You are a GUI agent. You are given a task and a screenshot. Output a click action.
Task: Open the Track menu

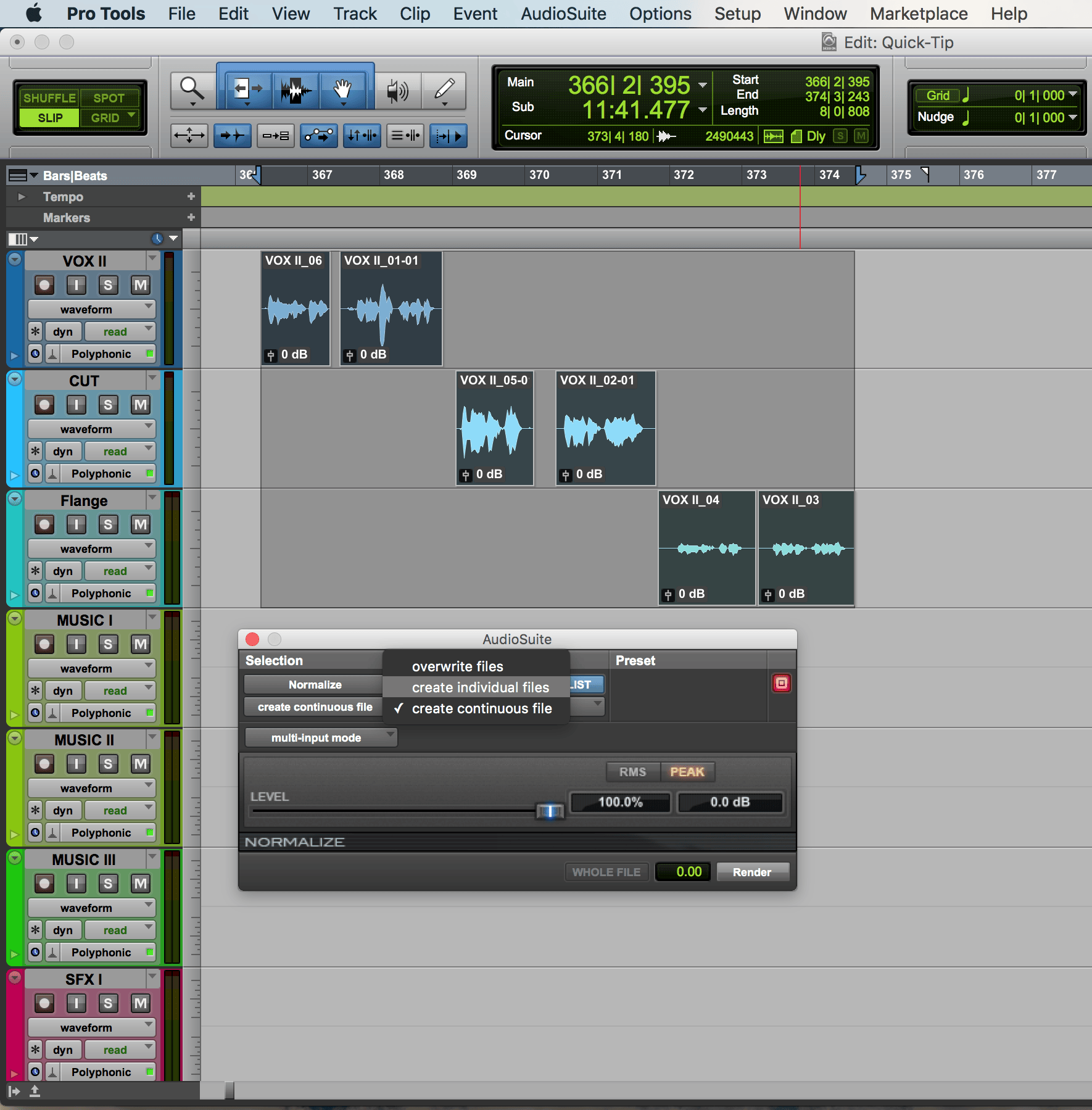355,14
